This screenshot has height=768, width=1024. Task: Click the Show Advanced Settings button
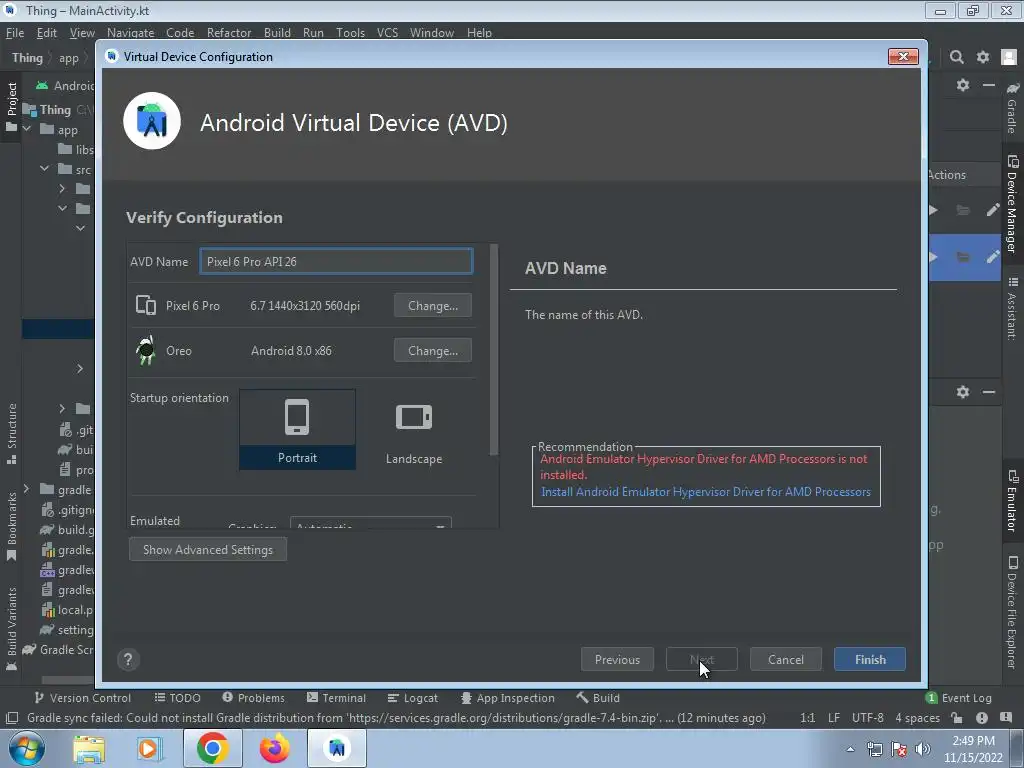coord(208,550)
